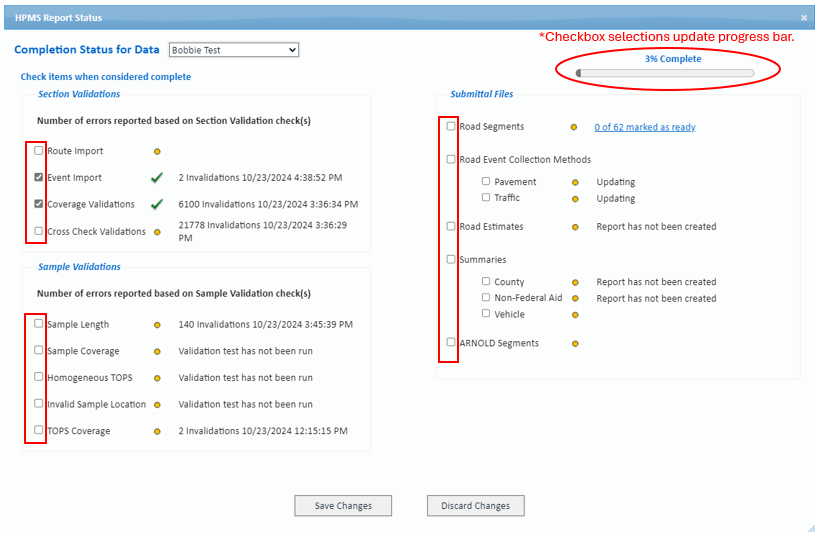Click the green checkmark beside Coverage Validations
The image size is (818, 542).
pos(157,204)
